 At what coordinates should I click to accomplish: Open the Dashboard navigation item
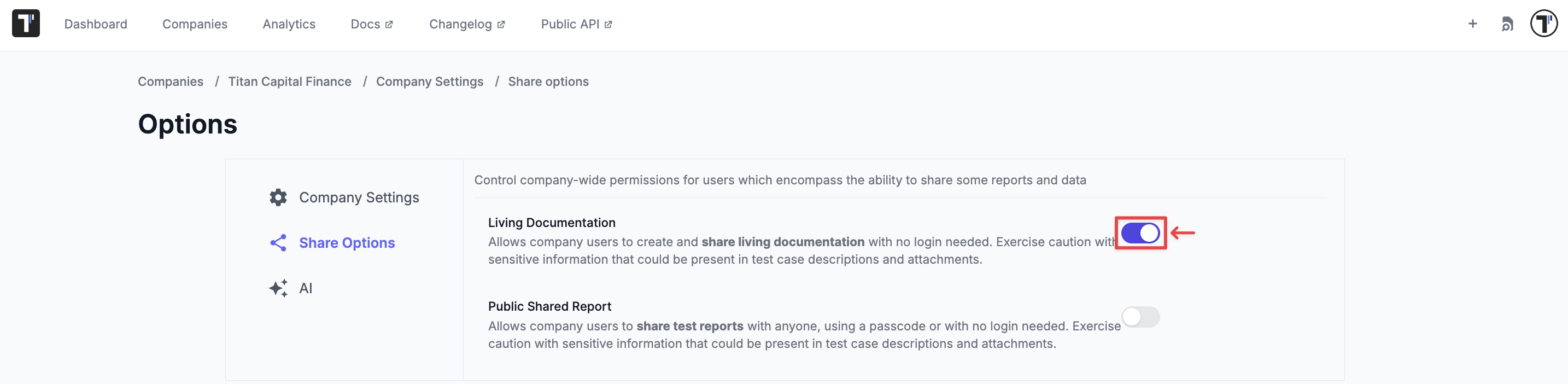click(x=96, y=25)
